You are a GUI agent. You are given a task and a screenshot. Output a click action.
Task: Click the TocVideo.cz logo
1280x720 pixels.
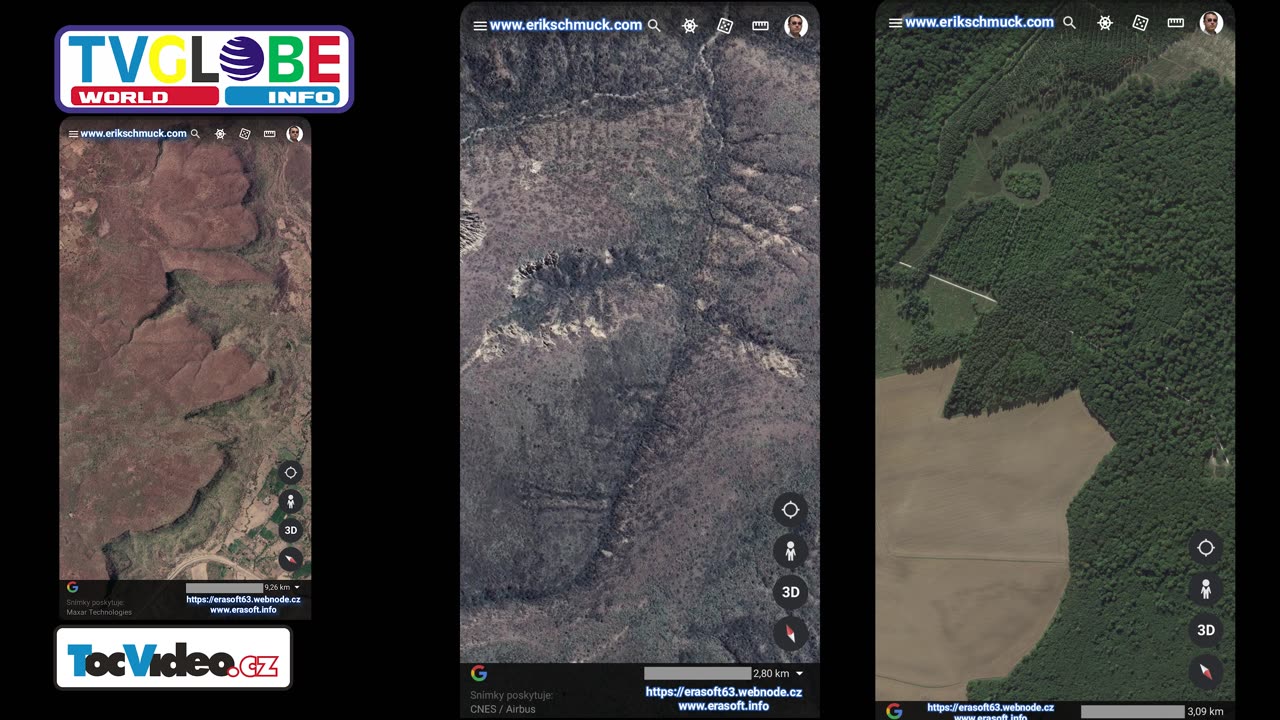[173, 658]
